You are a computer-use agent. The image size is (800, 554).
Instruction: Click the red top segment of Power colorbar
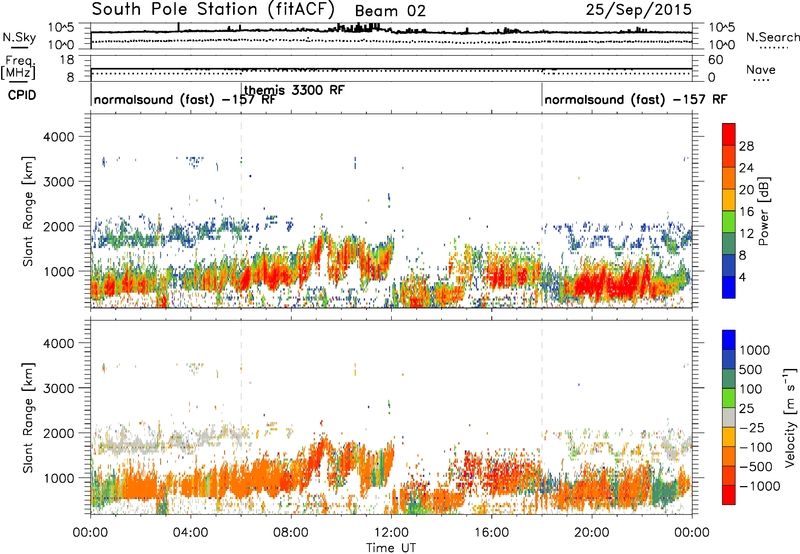729,135
